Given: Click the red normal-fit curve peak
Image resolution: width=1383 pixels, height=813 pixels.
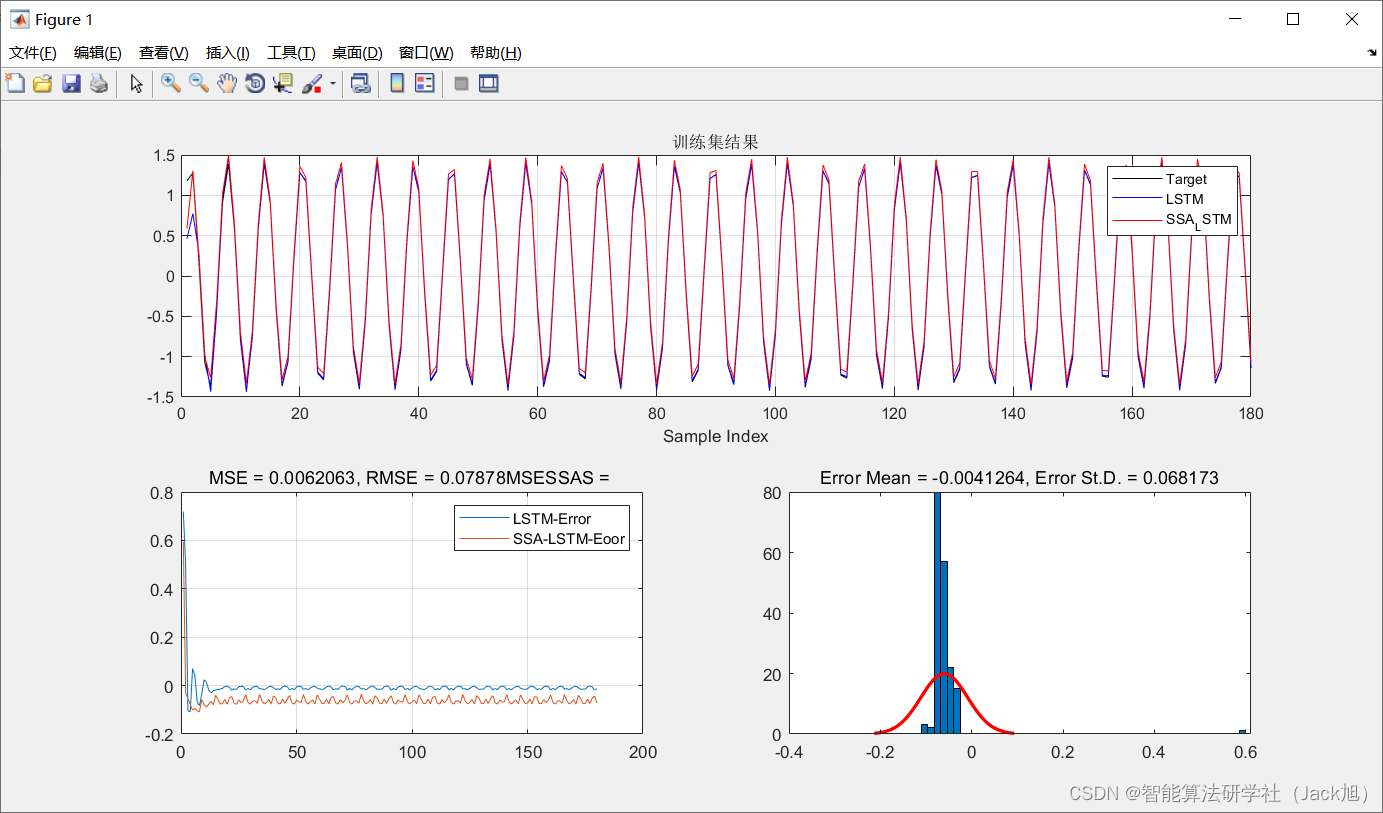Looking at the screenshot, I should coord(944,675).
